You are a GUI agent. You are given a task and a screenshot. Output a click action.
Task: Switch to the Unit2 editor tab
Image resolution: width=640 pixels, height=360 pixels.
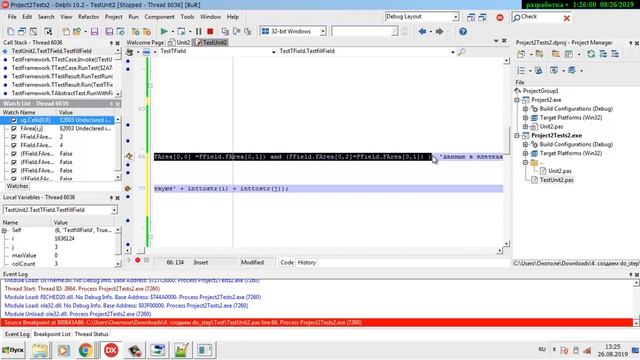pyautogui.click(x=180, y=42)
